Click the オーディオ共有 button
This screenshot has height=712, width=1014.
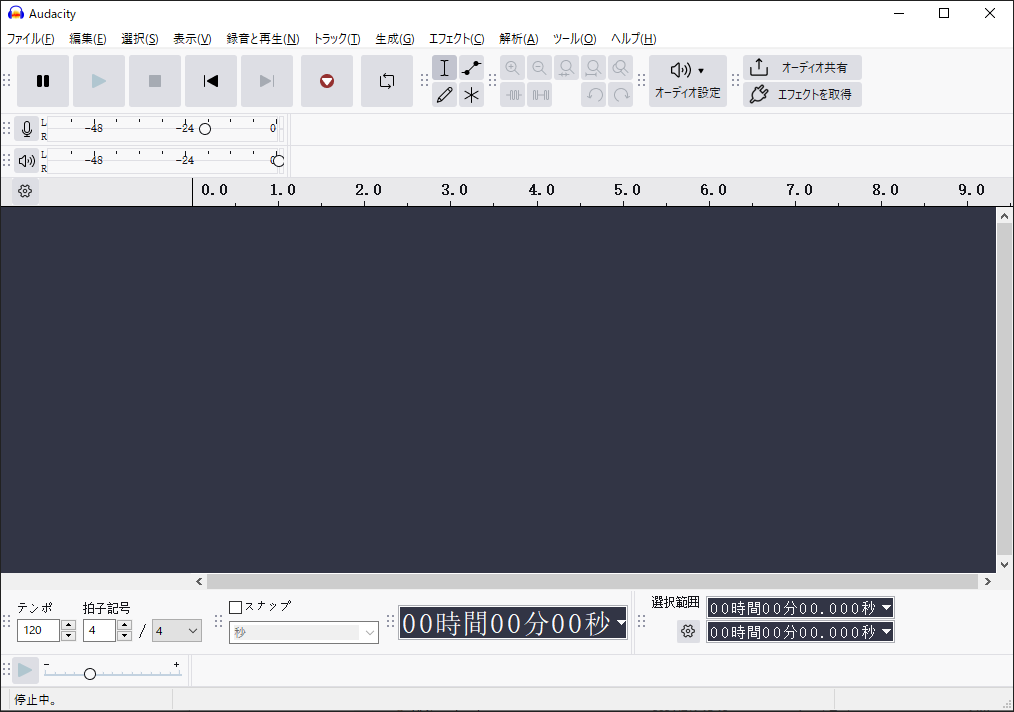pos(802,67)
